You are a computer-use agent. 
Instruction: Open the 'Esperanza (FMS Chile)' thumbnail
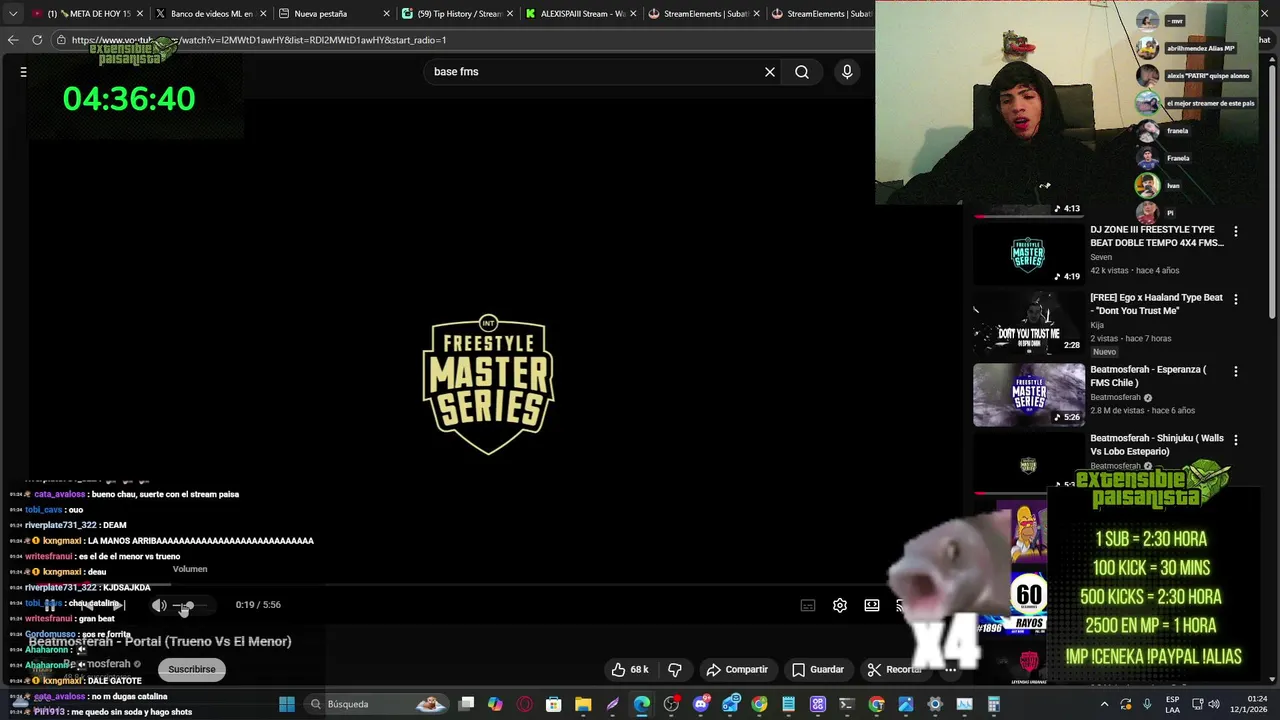click(x=1028, y=394)
